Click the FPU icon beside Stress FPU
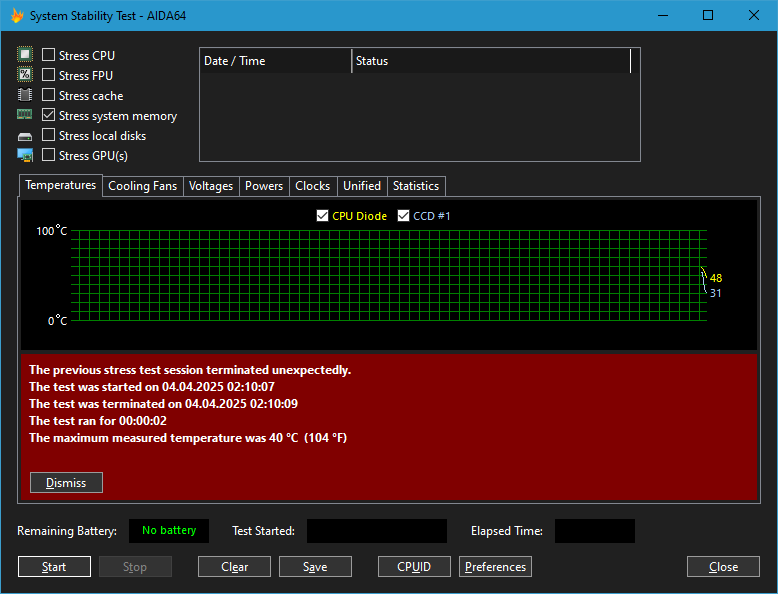 (25, 76)
